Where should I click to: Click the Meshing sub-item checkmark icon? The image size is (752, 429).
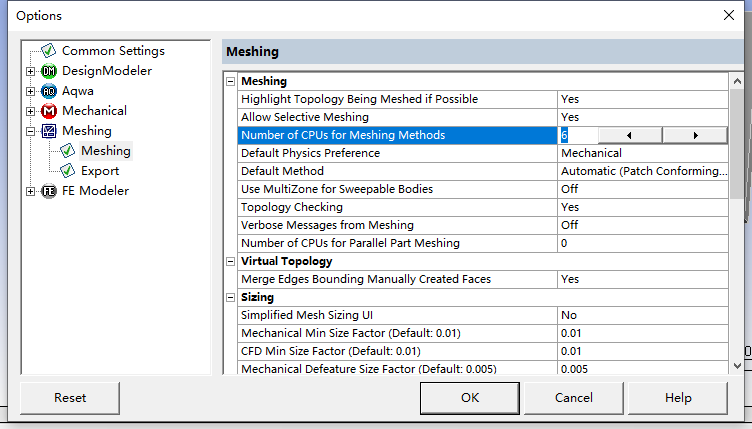(68, 151)
